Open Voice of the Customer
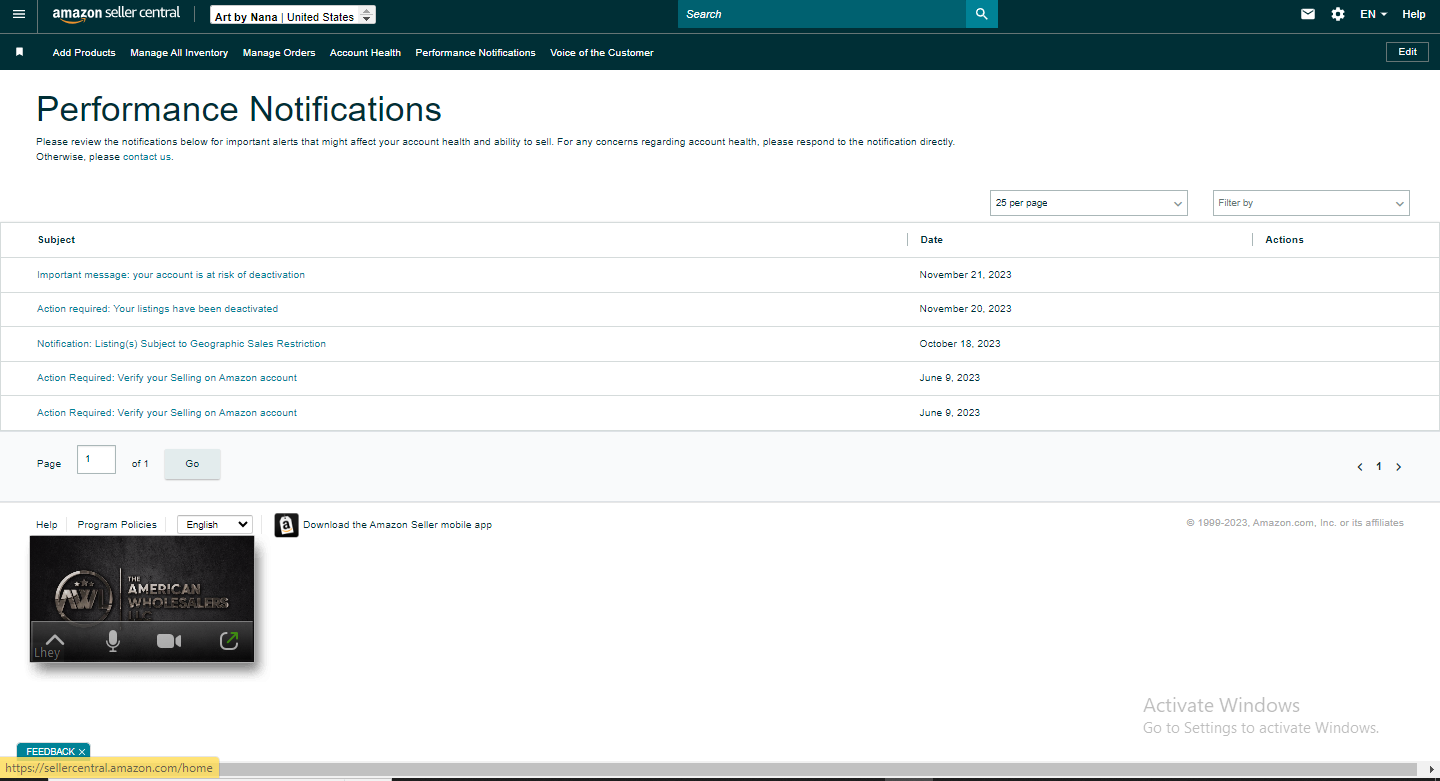The image size is (1440, 781). tap(602, 53)
